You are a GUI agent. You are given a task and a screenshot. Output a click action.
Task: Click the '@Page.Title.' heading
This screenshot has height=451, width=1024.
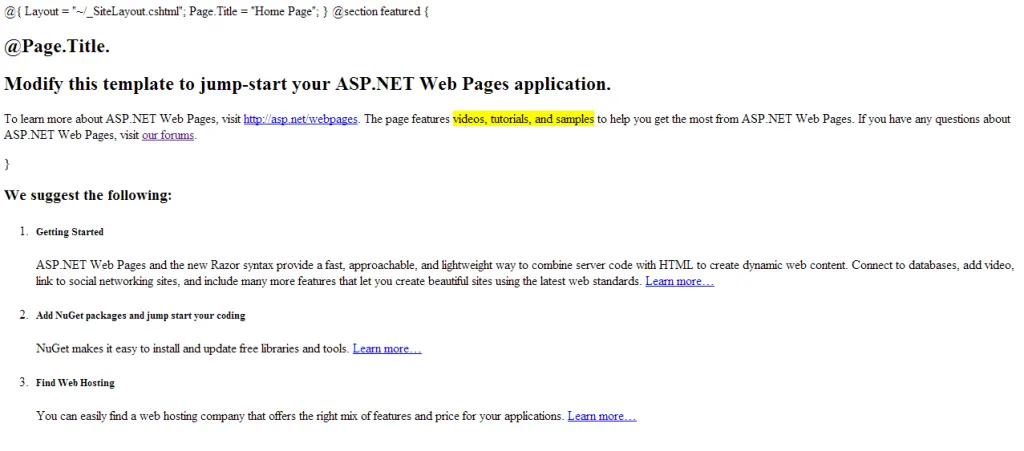click(57, 48)
